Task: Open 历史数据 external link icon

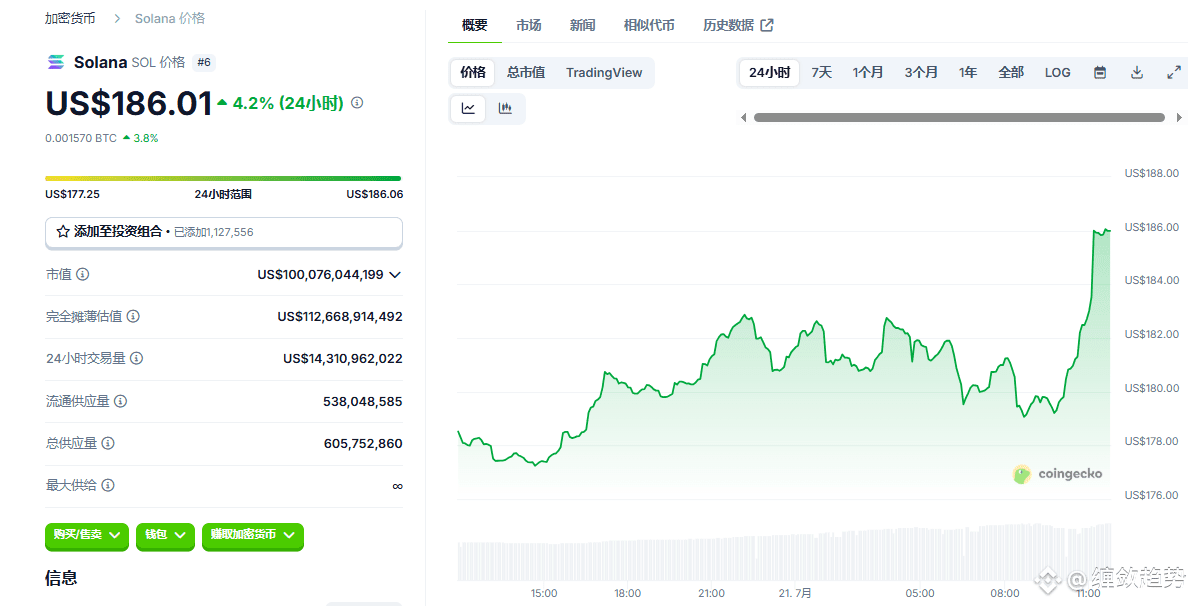Action: pos(767,25)
